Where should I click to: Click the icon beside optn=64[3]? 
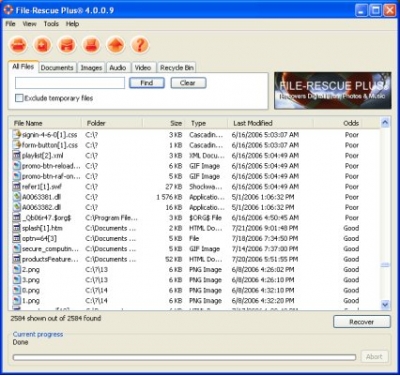pyautogui.click(x=17, y=238)
